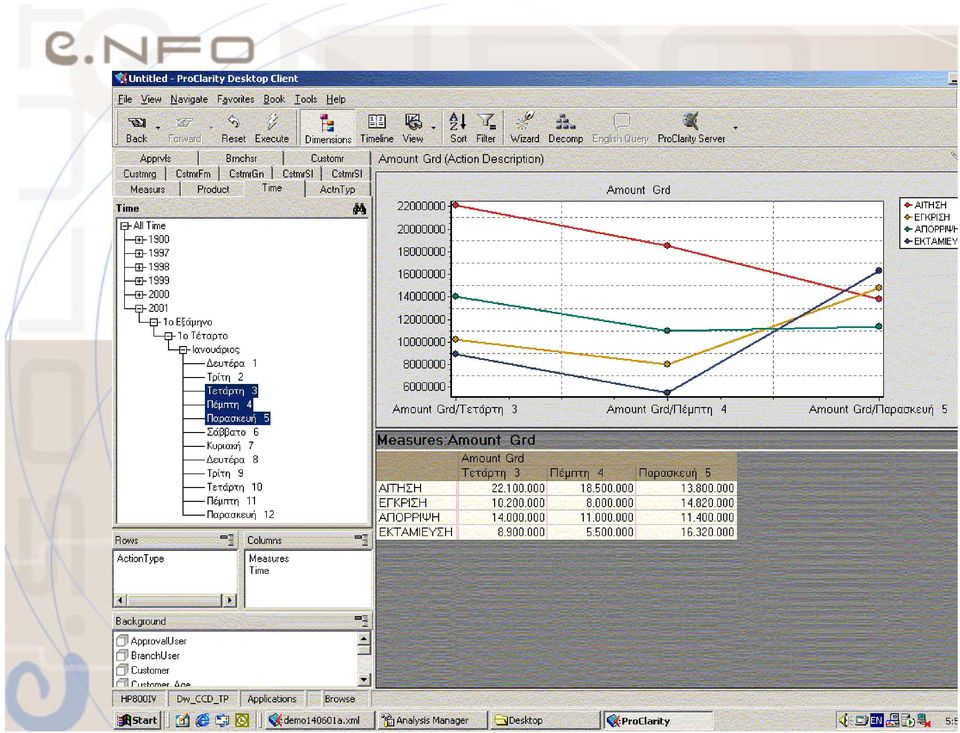Image resolution: width=960 pixels, height=733 pixels.
Task: Select the Τετάρτη 3 tree item
Action: (x=232, y=391)
